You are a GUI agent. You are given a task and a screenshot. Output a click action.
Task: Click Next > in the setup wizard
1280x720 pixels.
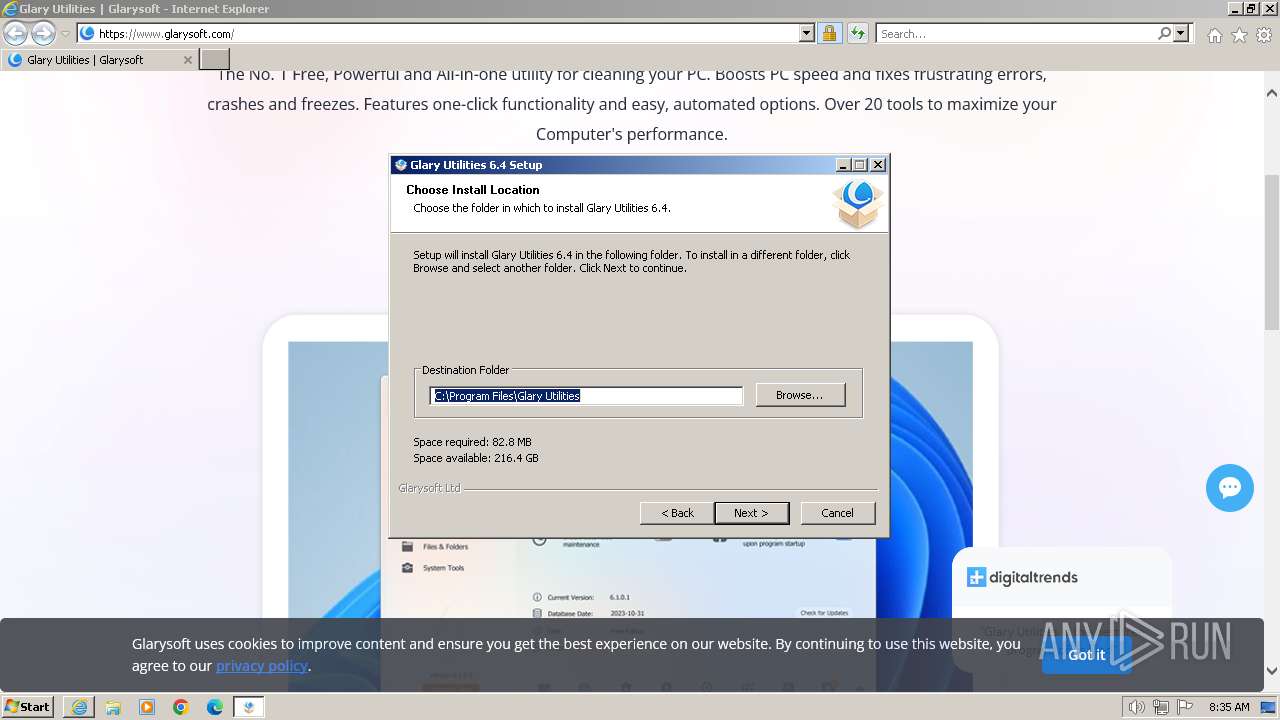751,513
